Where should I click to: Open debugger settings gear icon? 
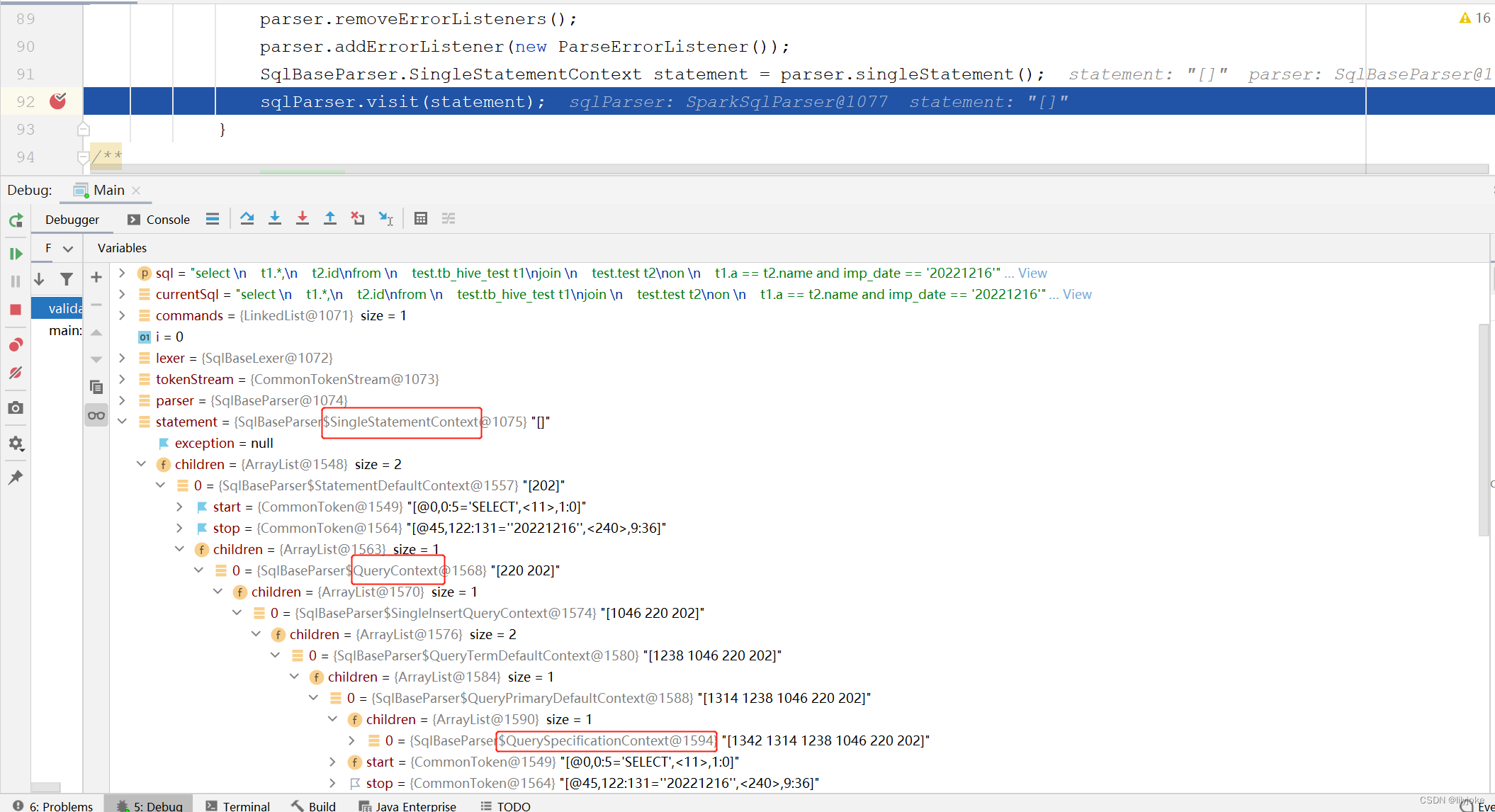point(16,444)
